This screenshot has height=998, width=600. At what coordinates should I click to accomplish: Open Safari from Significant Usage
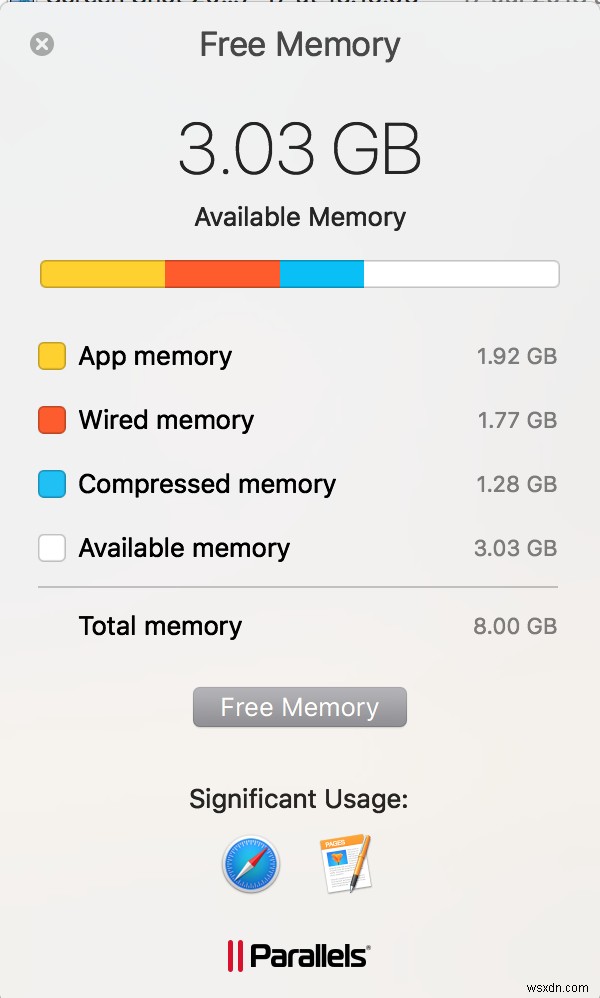(251, 863)
